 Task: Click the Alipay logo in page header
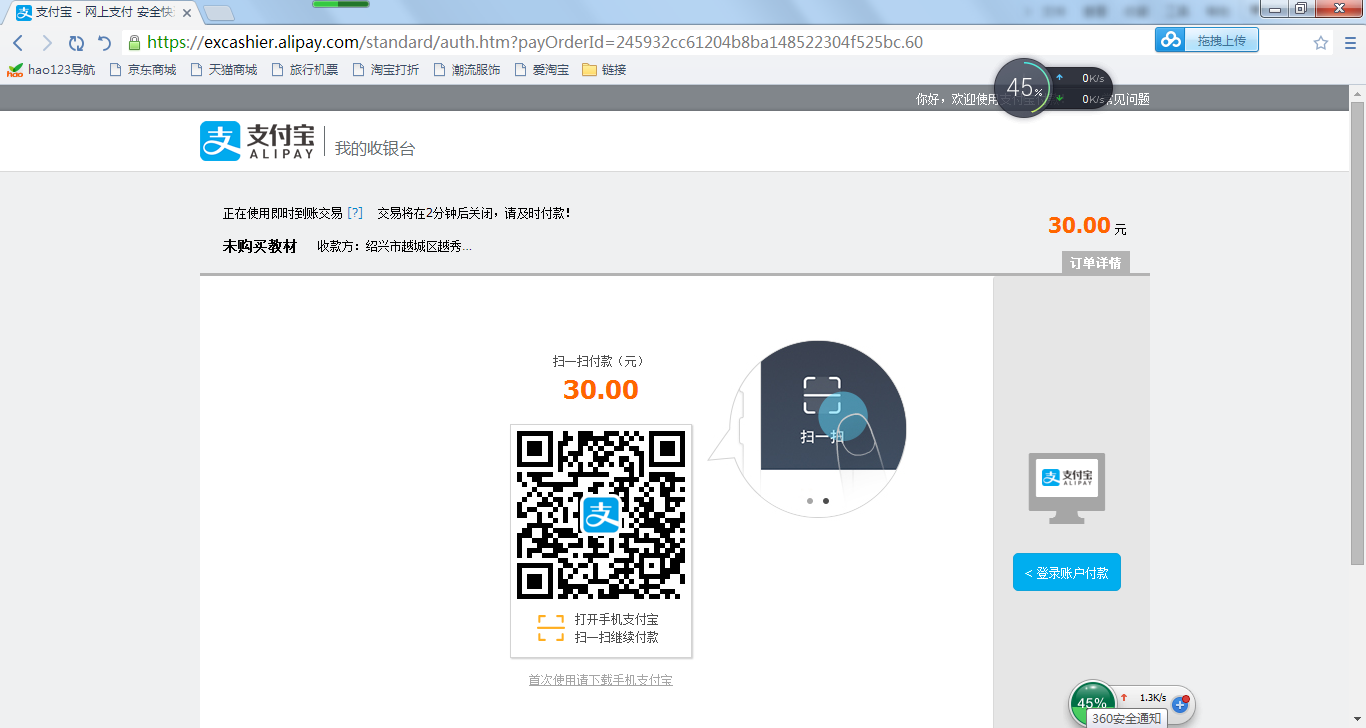pos(257,141)
